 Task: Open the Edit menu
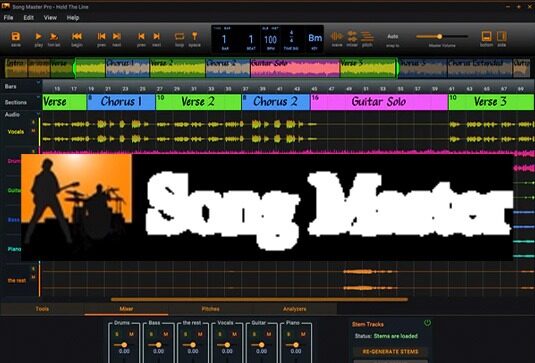point(29,18)
